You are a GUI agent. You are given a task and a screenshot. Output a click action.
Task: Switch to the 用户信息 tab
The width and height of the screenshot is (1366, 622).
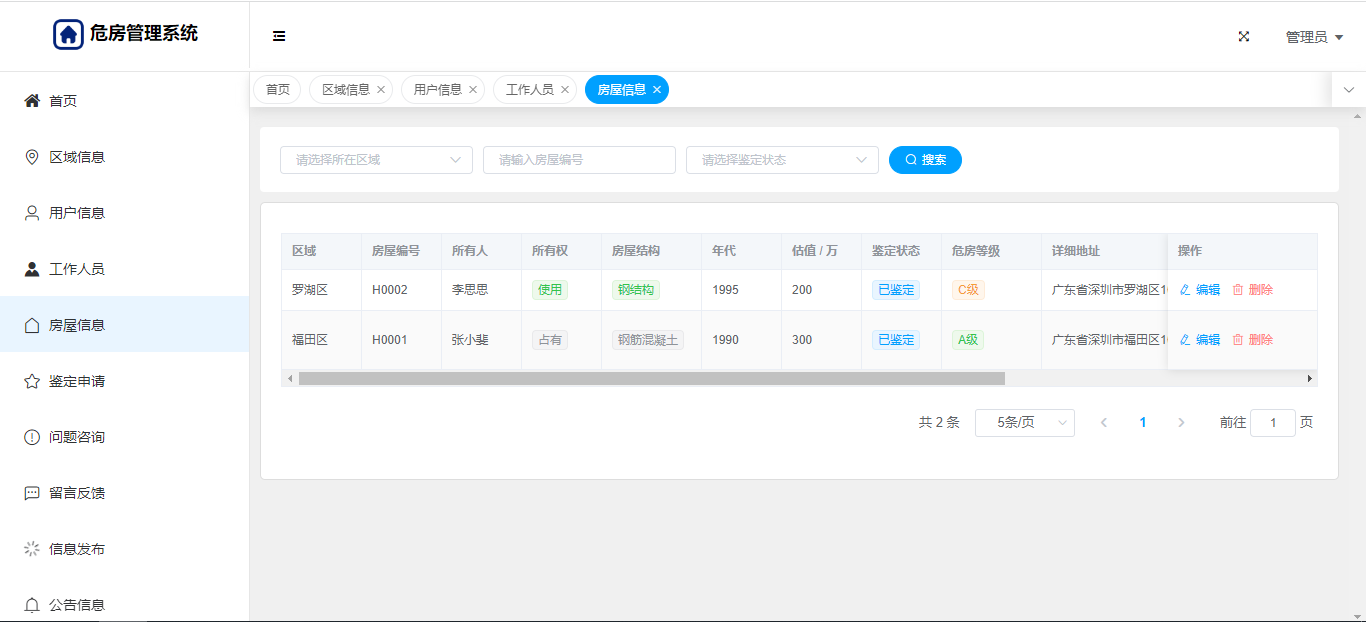pyautogui.click(x=437, y=90)
